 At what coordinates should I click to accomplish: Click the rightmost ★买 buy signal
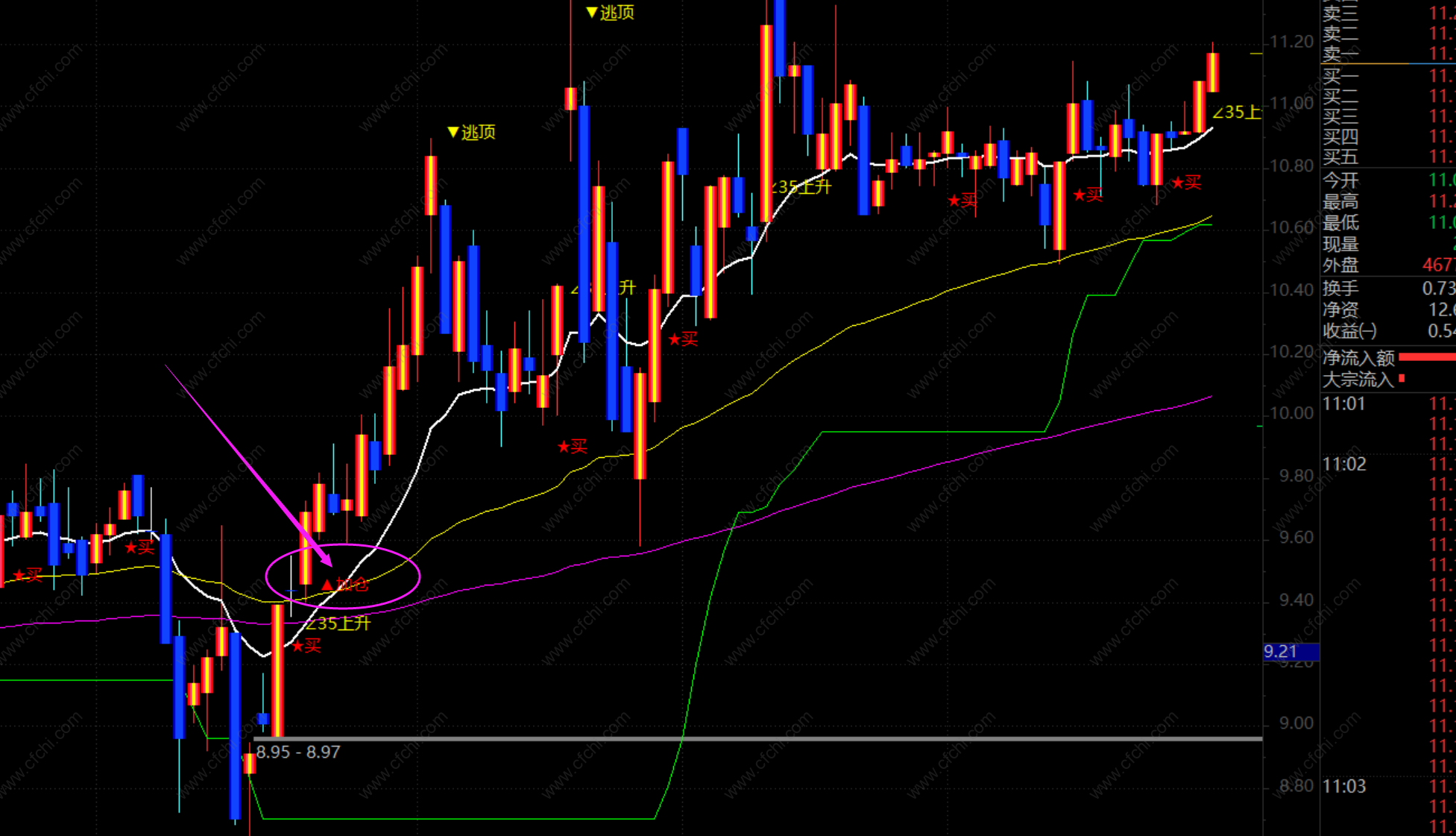[x=1186, y=183]
